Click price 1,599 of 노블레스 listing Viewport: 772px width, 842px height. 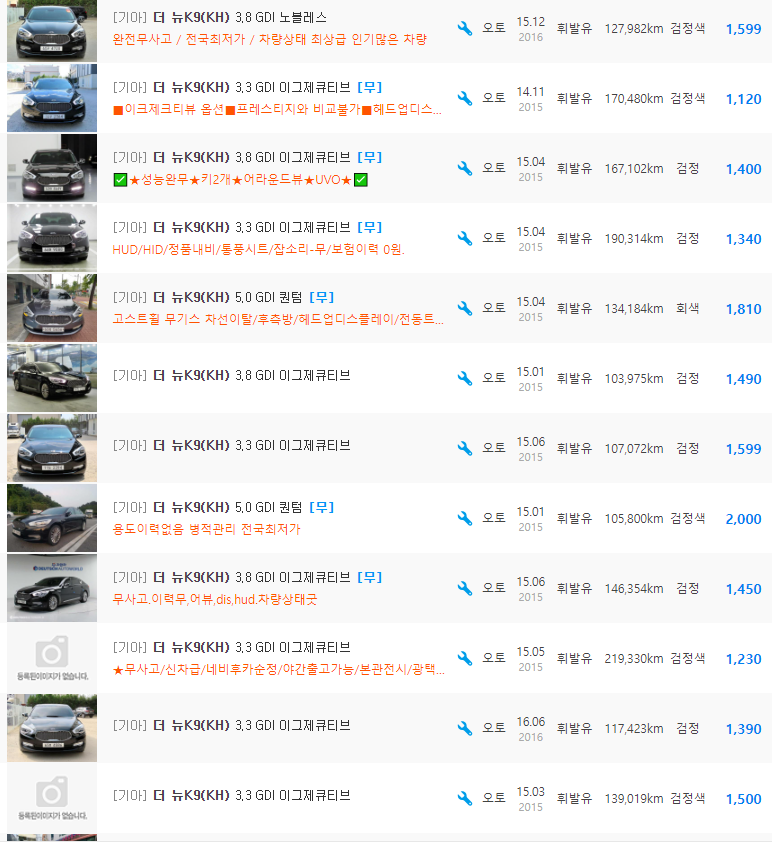click(x=744, y=29)
